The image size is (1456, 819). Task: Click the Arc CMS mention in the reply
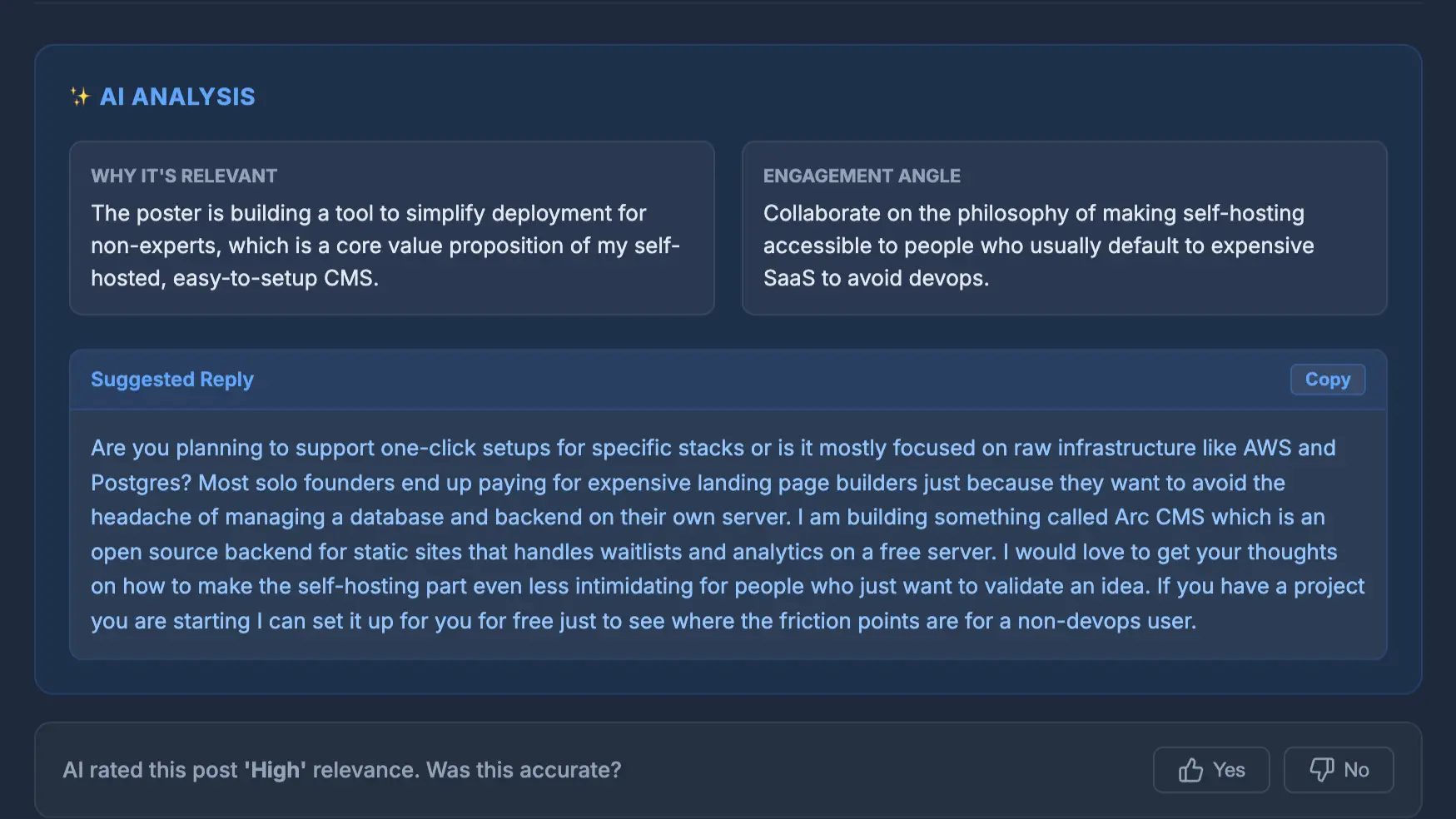[1159, 516]
